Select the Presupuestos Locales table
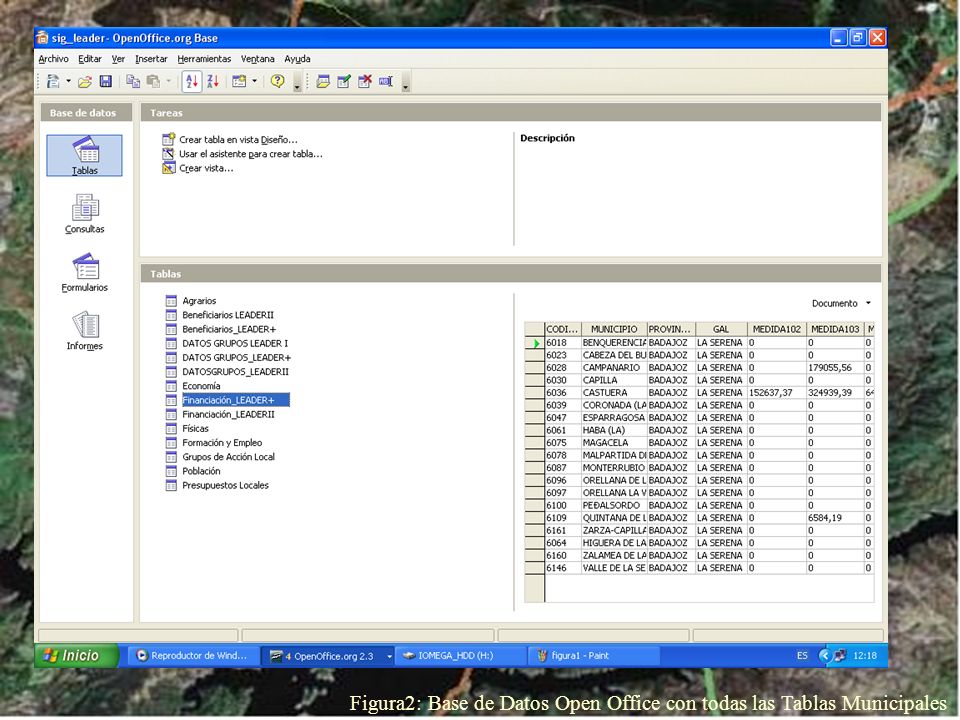The height and width of the screenshot is (720, 960). (x=217, y=485)
